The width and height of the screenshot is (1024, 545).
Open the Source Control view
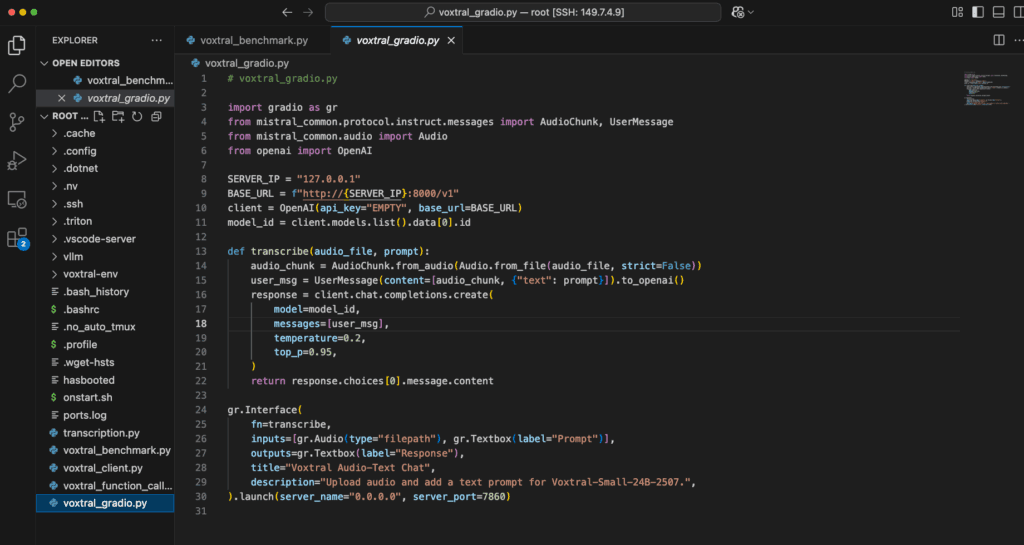pyautogui.click(x=17, y=122)
